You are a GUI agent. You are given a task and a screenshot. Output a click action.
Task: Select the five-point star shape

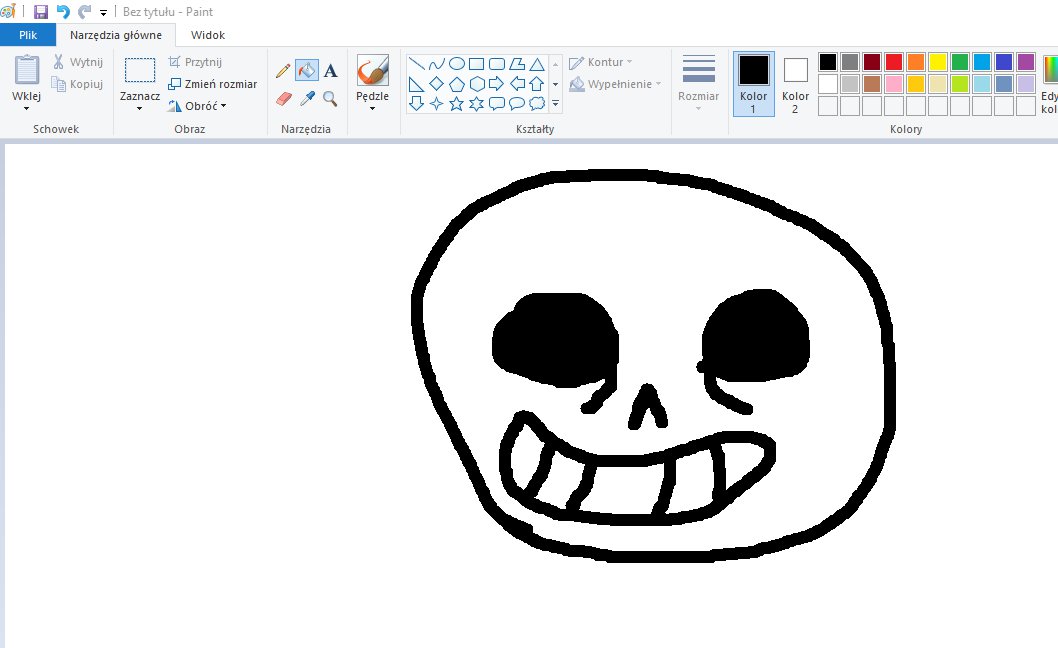click(x=457, y=103)
